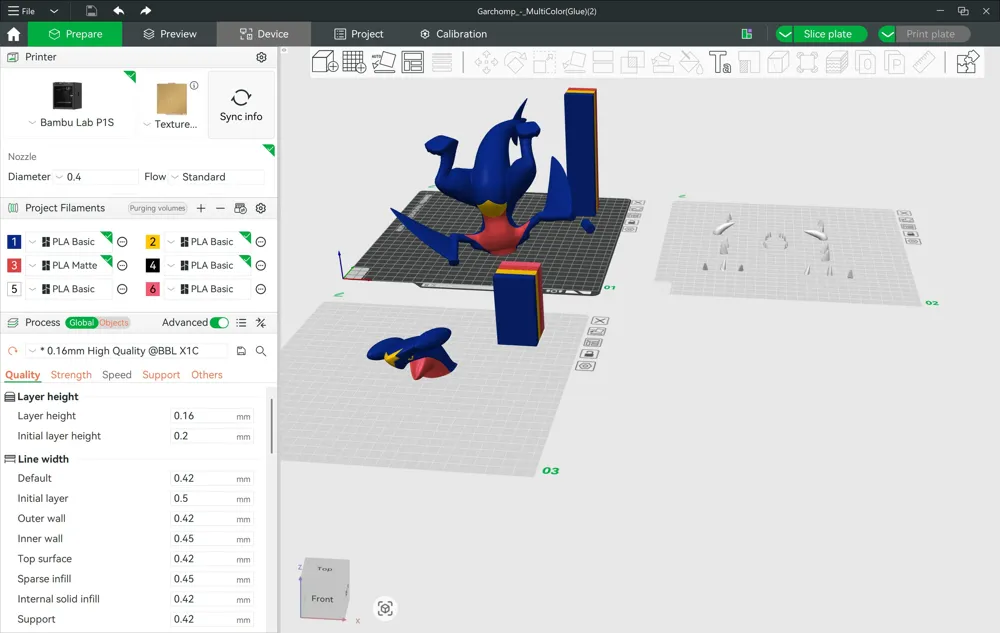Click the AMS filament sync icon

coord(240,208)
